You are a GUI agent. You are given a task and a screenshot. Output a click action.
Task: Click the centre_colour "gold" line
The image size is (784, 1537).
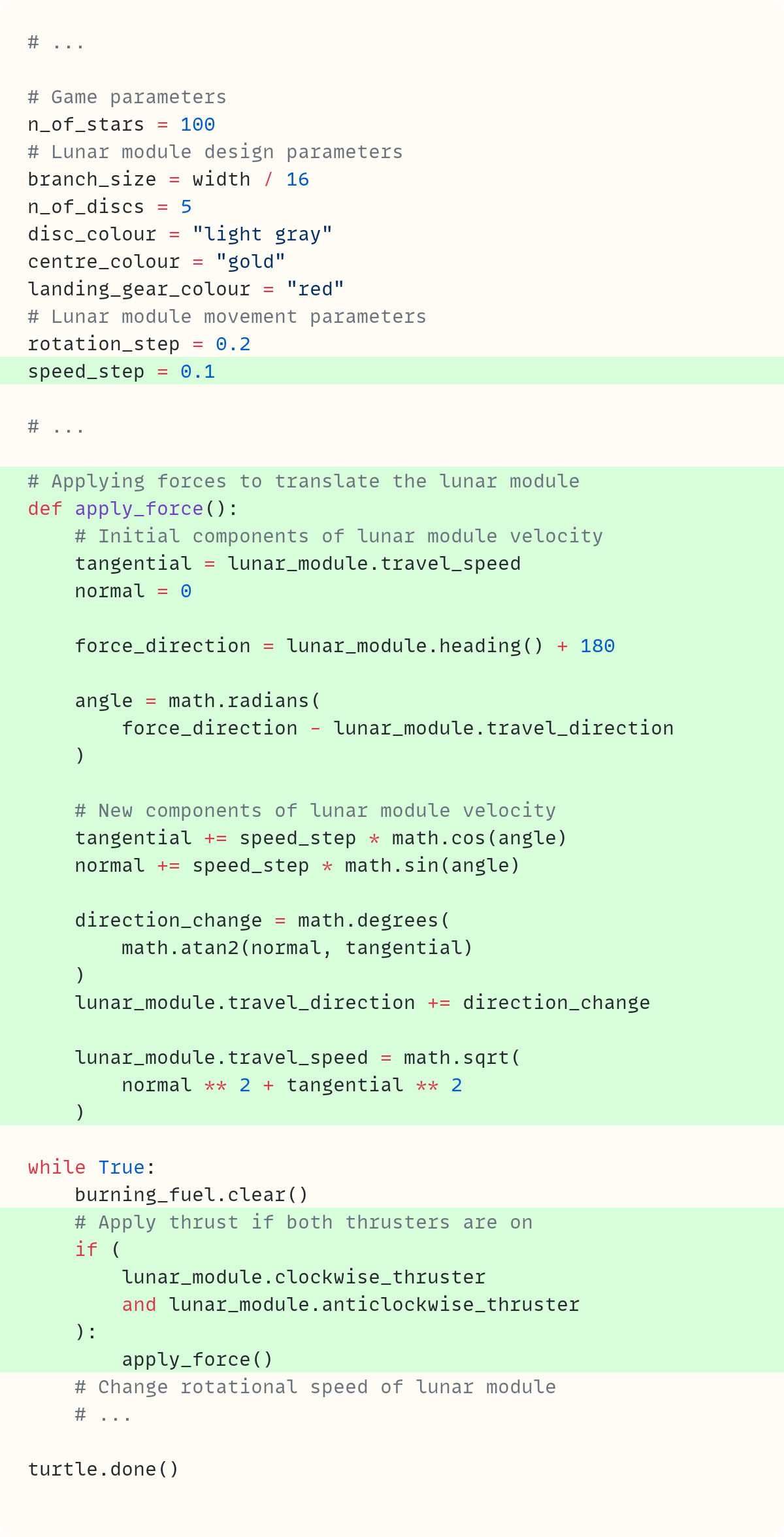pos(157,262)
